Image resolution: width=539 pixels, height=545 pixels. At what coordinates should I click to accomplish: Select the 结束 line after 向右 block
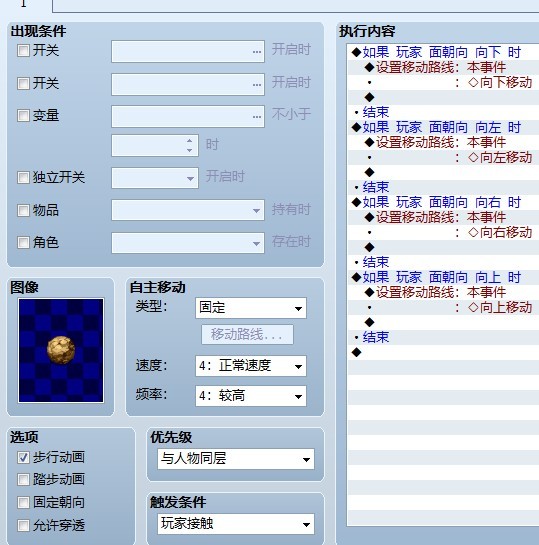click(443, 262)
